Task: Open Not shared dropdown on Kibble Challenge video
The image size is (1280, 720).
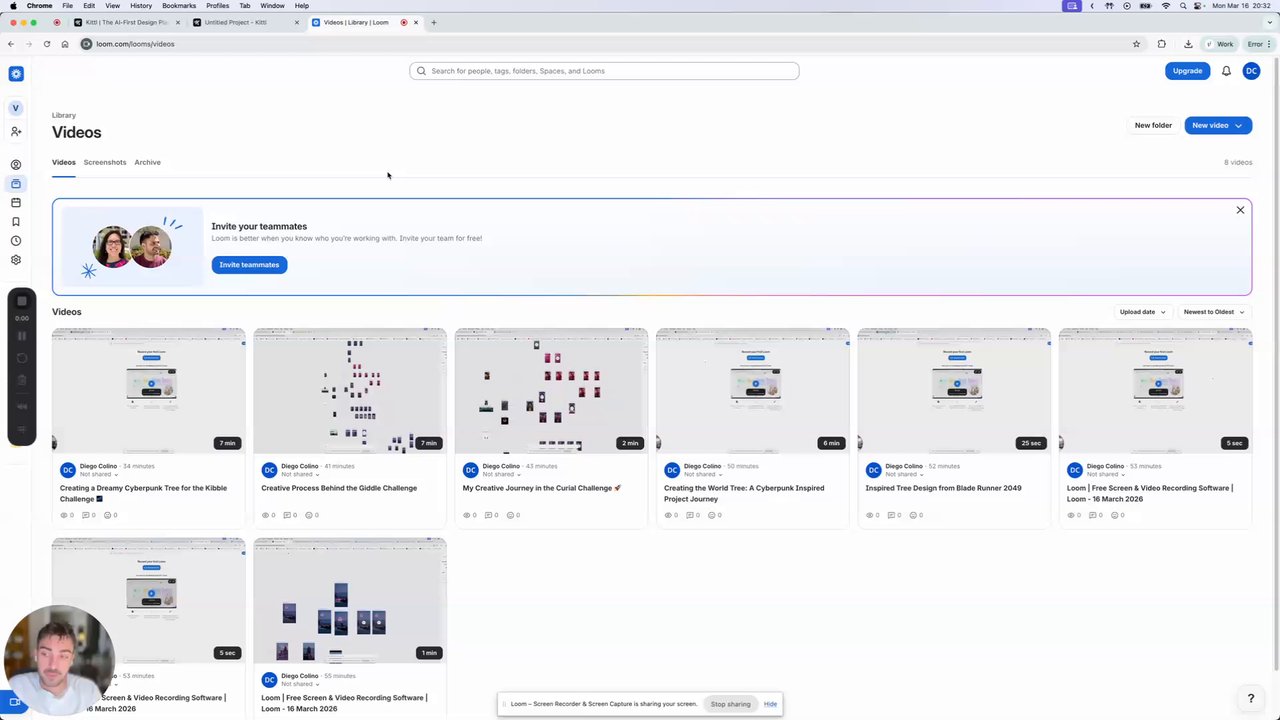Action: [x=98, y=474]
